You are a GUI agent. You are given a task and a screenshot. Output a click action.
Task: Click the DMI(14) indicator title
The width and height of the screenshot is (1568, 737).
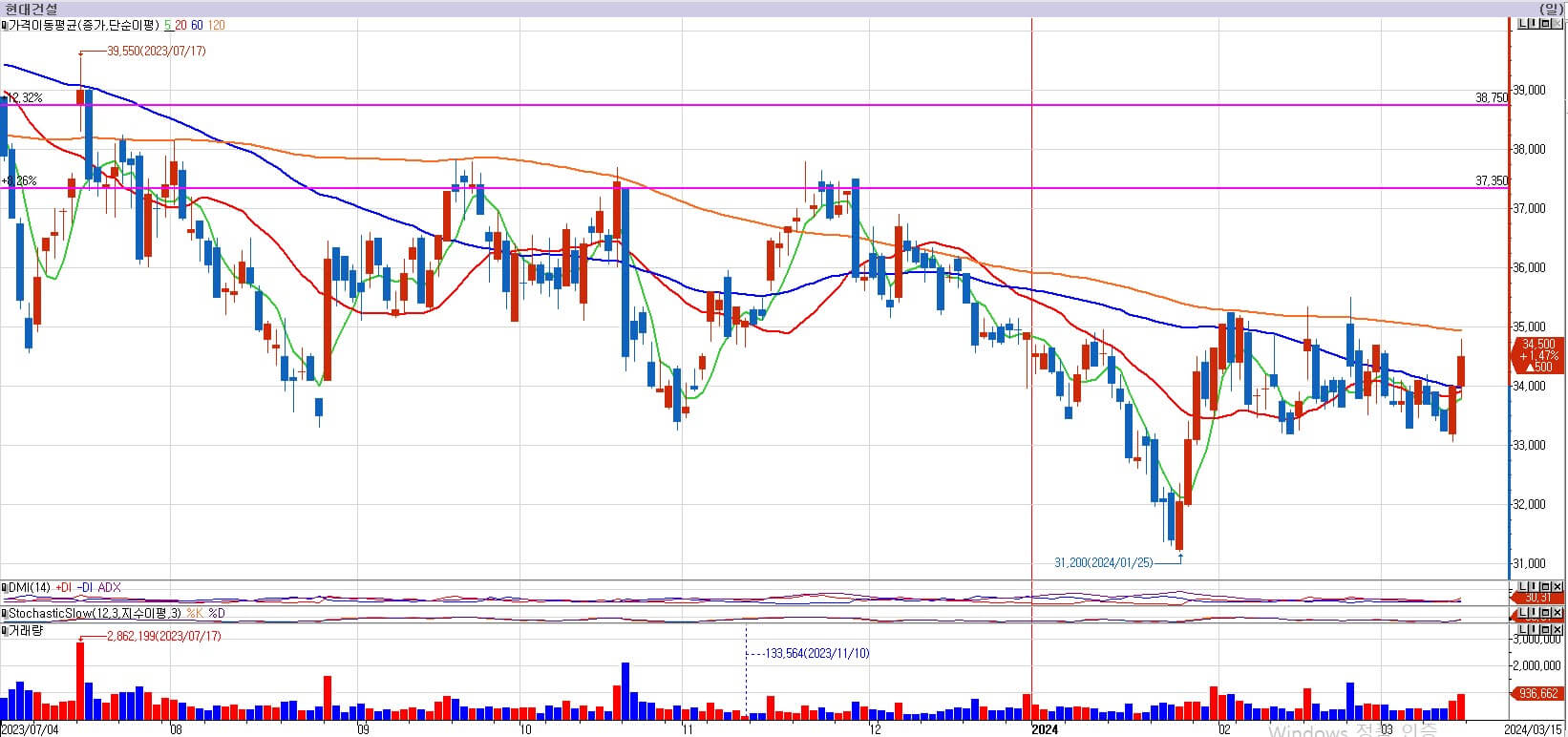[30, 588]
